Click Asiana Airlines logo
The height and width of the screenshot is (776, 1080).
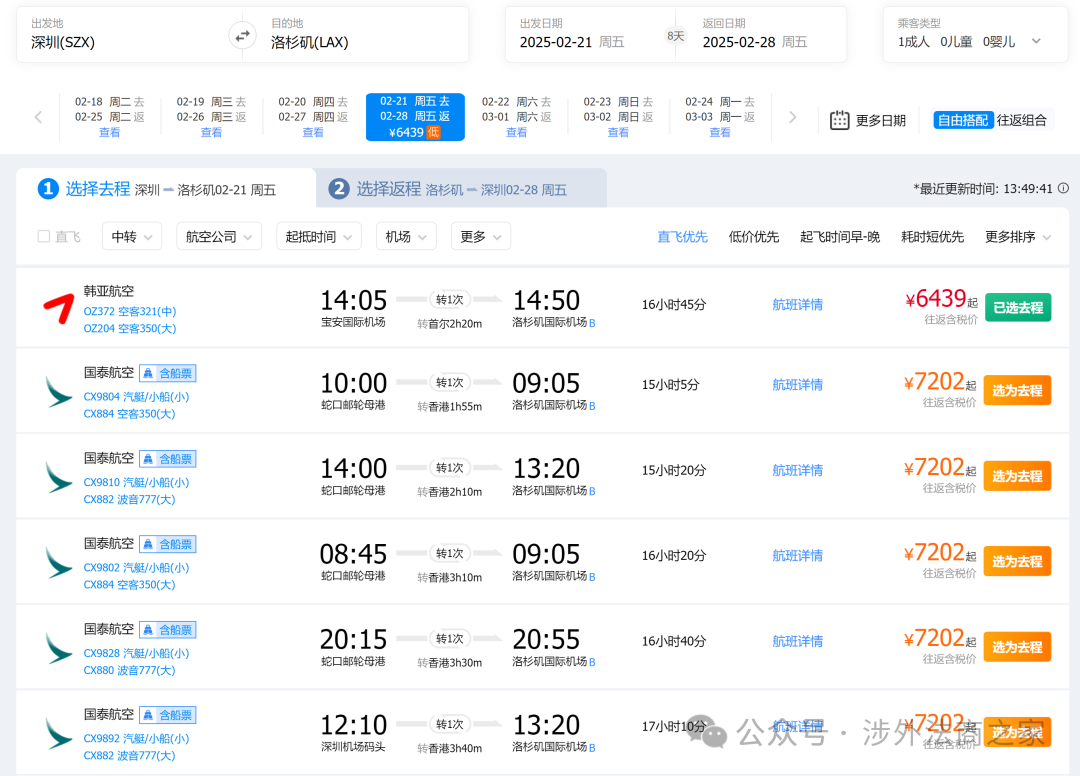pos(59,308)
